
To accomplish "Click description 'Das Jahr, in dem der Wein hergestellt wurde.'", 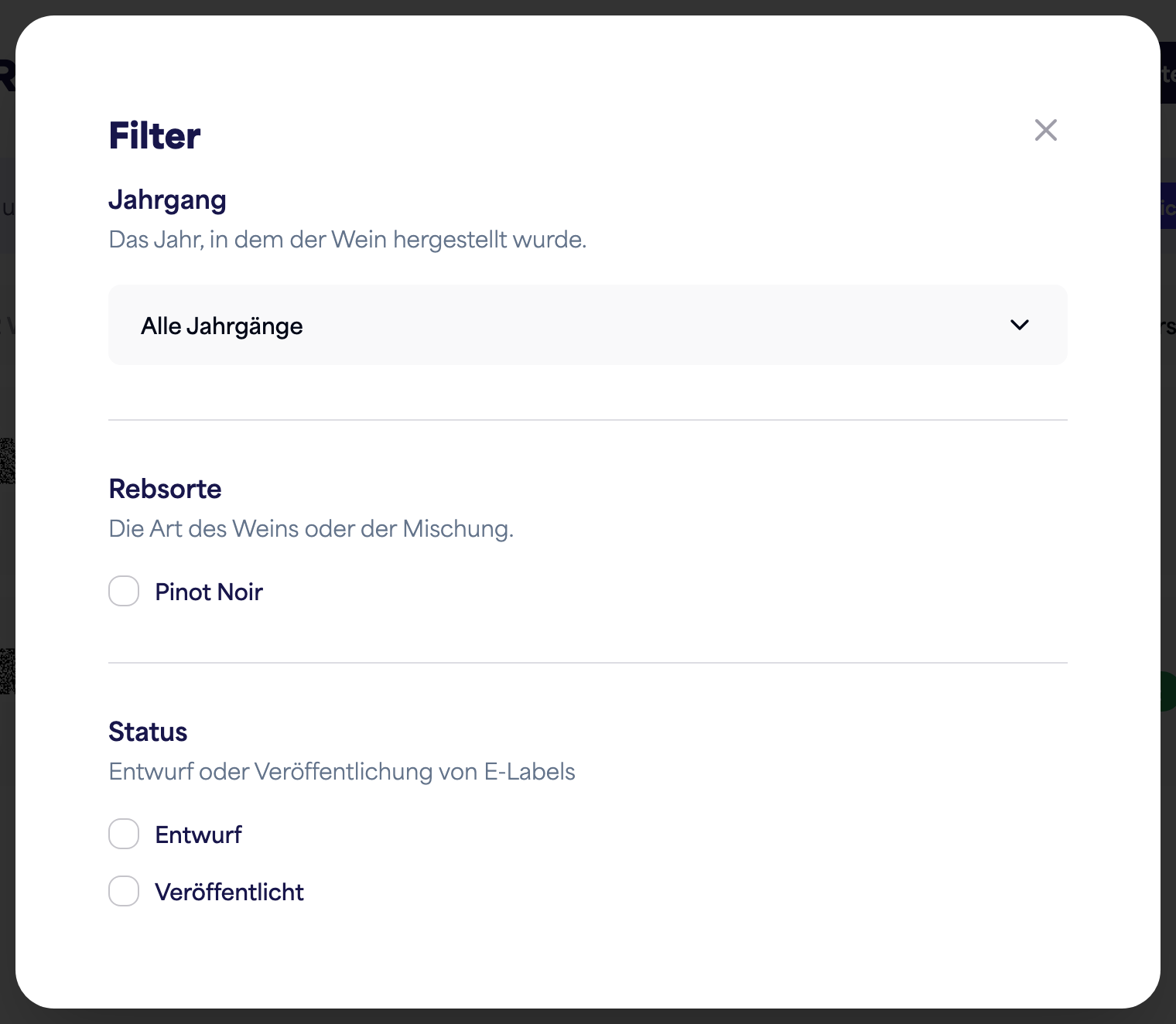I will coord(347,240).
